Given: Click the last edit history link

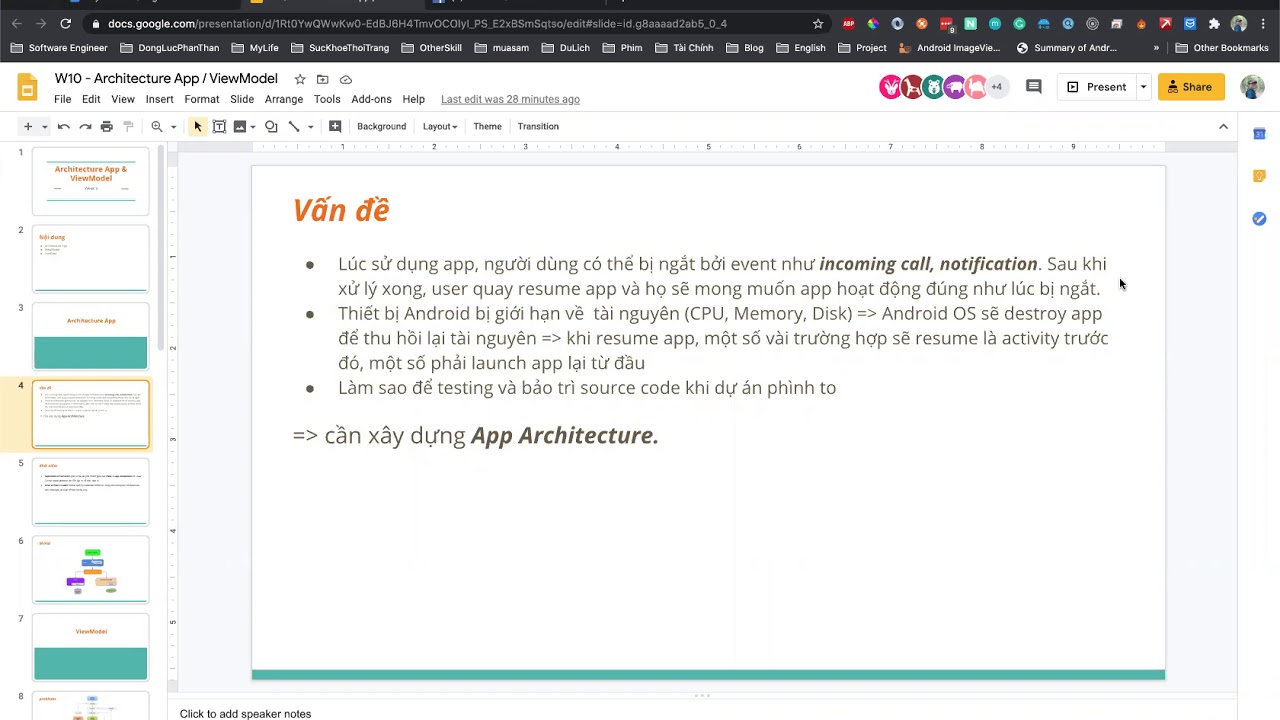Looking at the screenshot, I should pyautogui.click(x=510, y=99).
